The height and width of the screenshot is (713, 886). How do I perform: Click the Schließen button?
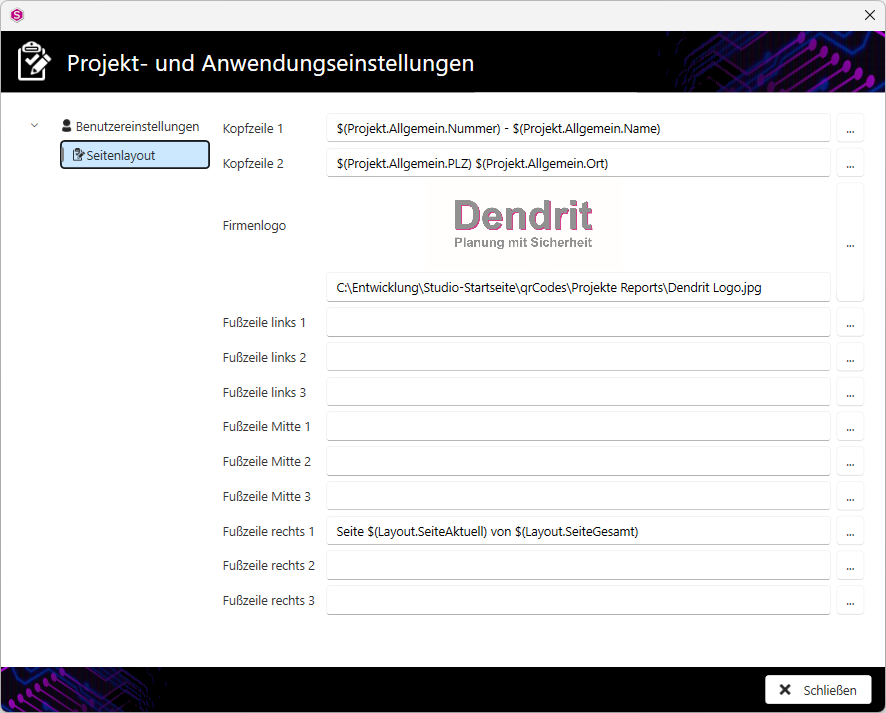pos(818,689)
